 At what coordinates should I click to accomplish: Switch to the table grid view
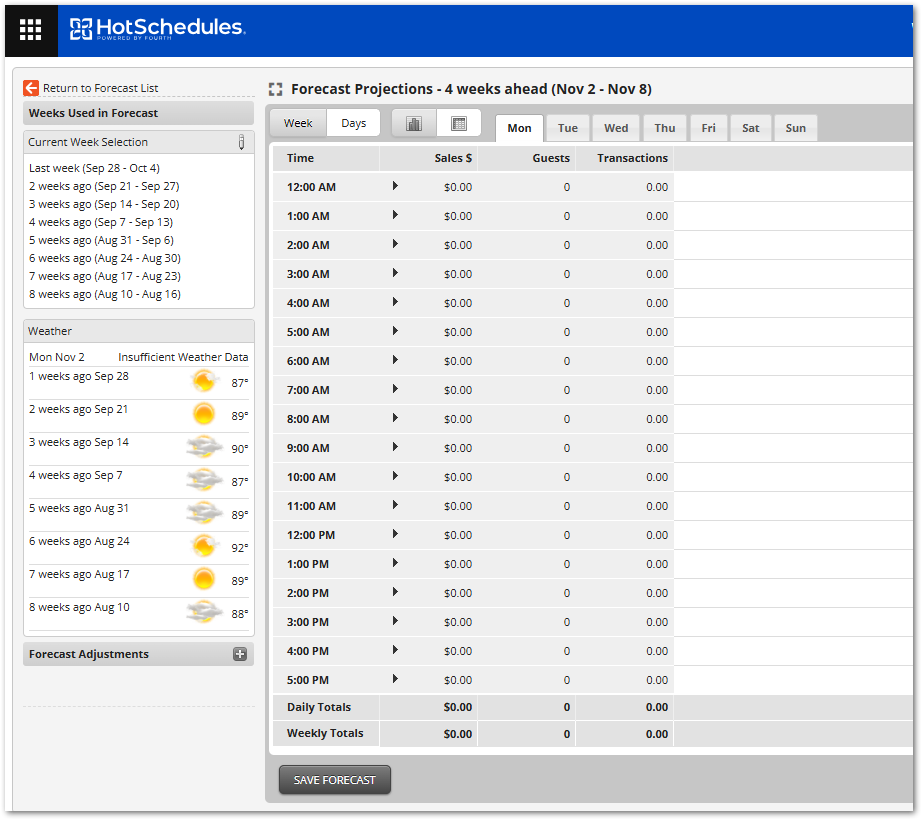[459, 123]
